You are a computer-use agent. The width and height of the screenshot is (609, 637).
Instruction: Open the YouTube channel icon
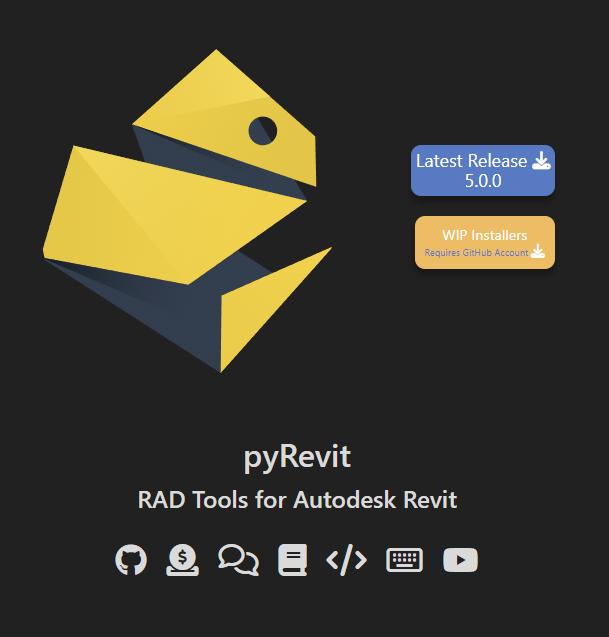460,560
